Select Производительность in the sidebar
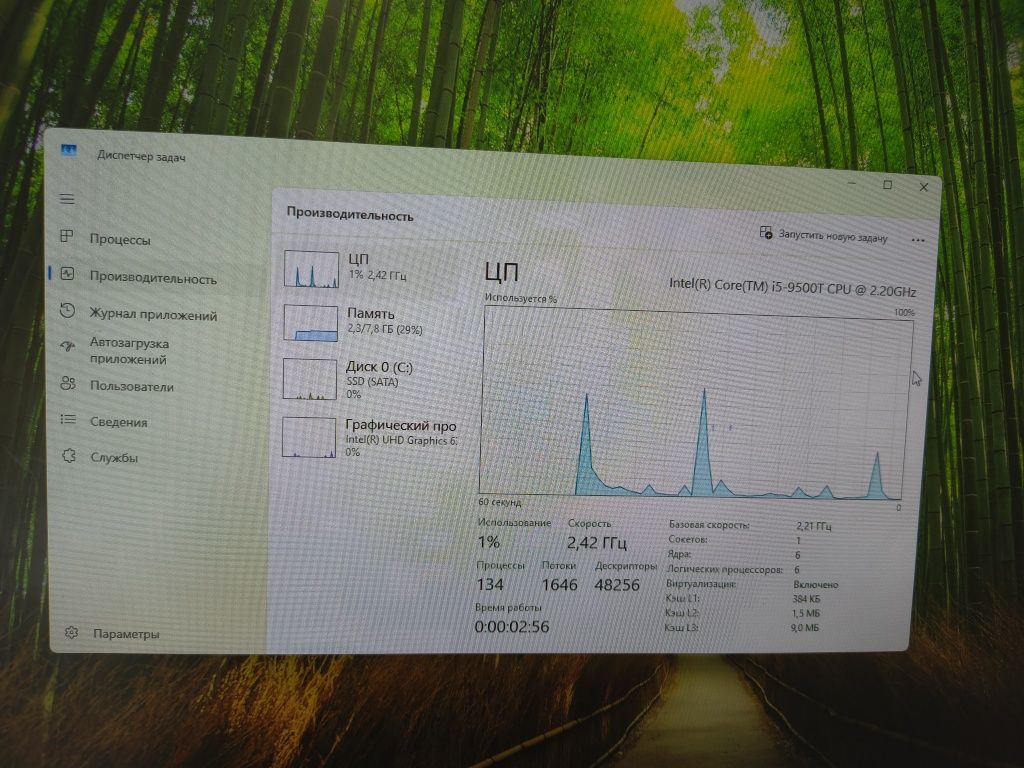 [x=153, y=278]
